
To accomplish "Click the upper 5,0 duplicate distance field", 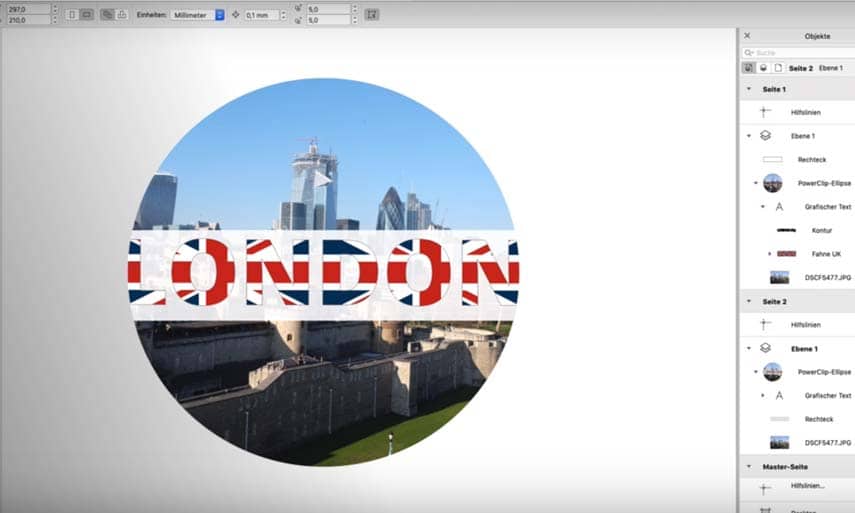I will click(x=328, y=9).
